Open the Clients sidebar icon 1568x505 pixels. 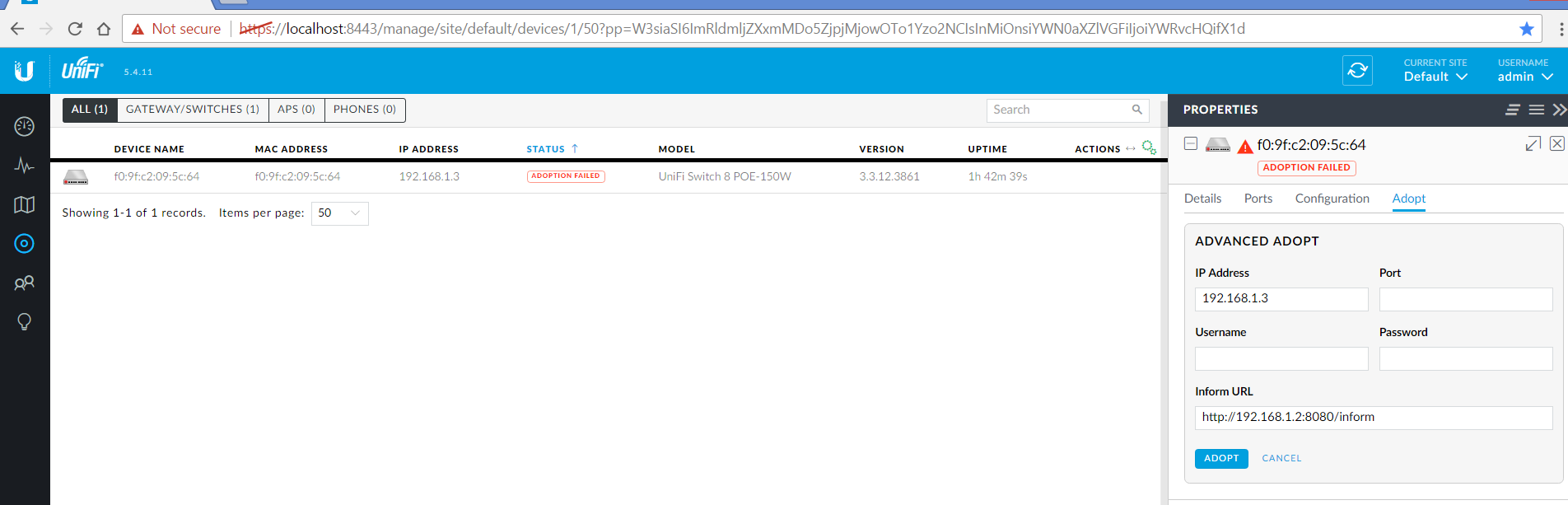[25, 283]
